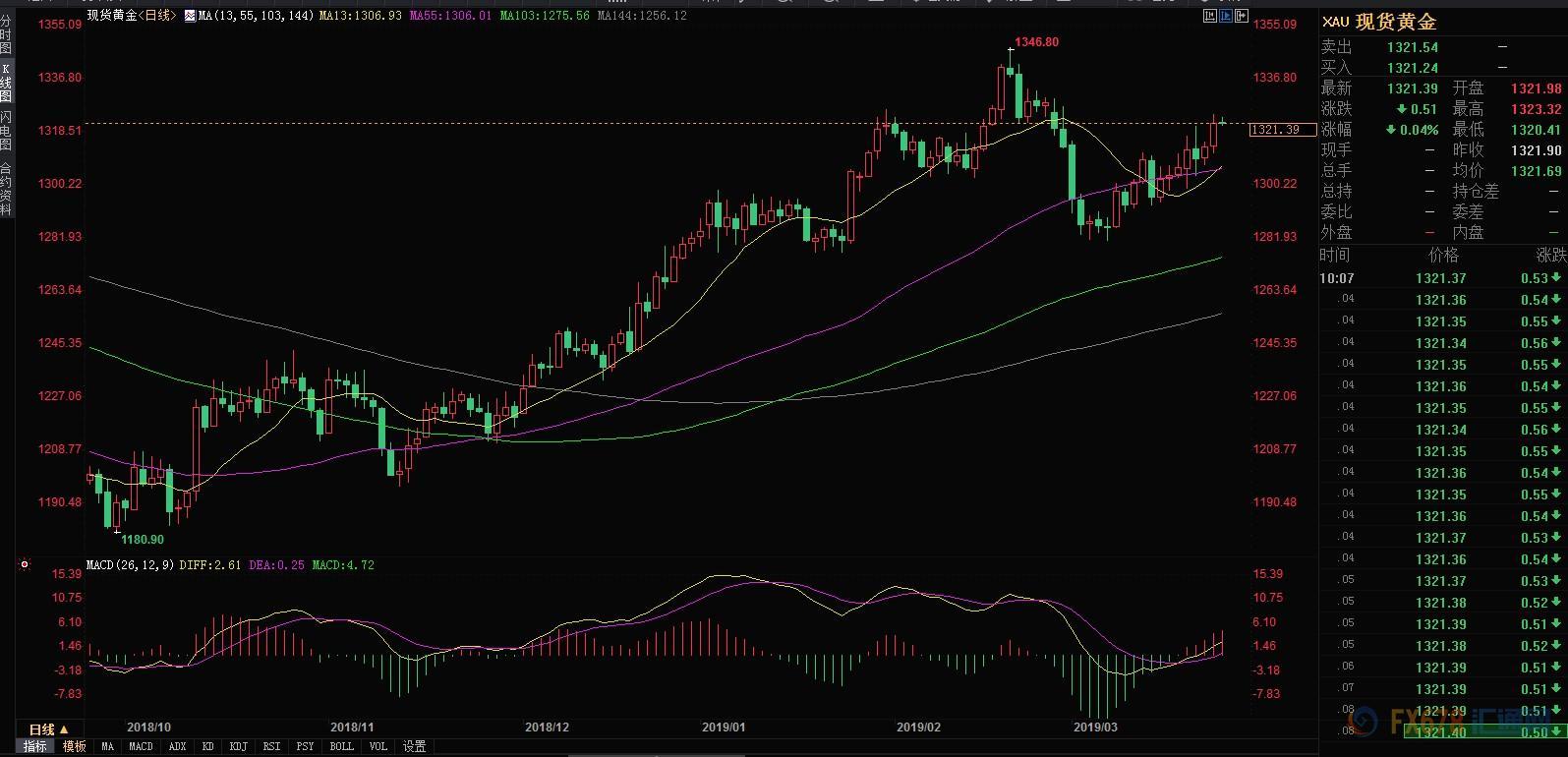Viewport: 1568px width, 757px height.
Task: Select the RSI indicator
Action: pos(271,747)
